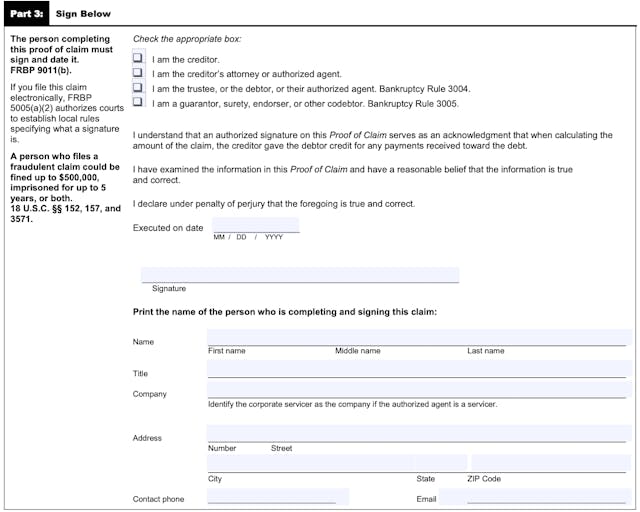Viewport: 640px width, 512px height.
Task: Click the "Sign Below" section heading
Action: point(83,14)
